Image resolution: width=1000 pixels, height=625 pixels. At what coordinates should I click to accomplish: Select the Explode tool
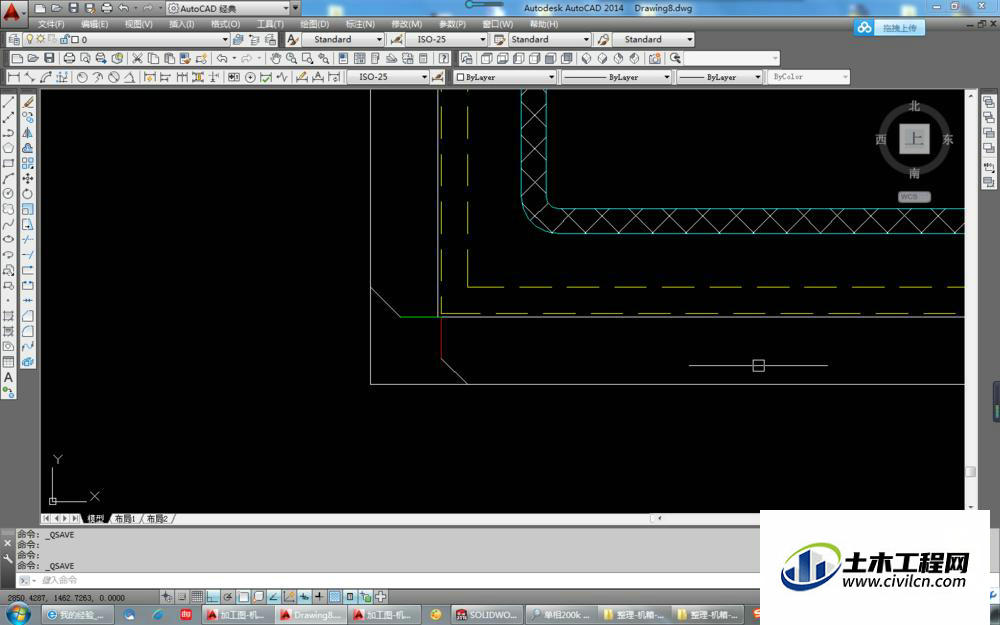click(28, 362)
